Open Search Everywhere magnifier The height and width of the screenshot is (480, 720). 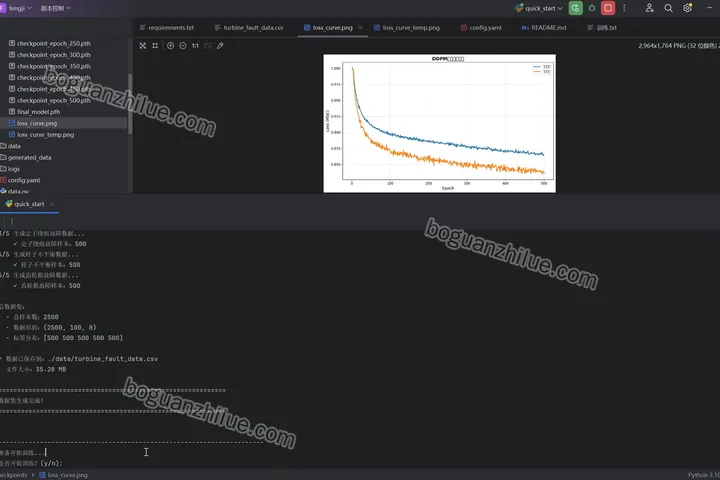coord(669,8)
